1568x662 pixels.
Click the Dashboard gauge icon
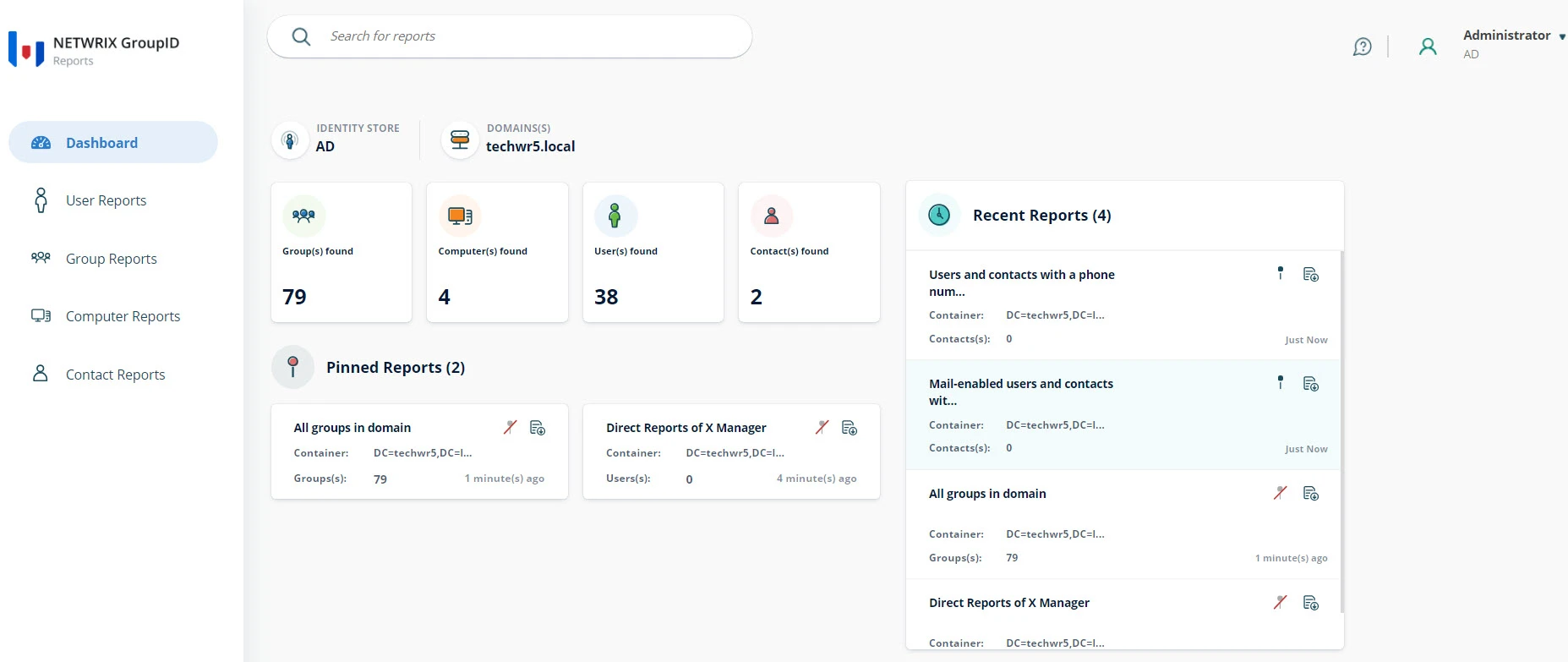[x=41, y=143]
